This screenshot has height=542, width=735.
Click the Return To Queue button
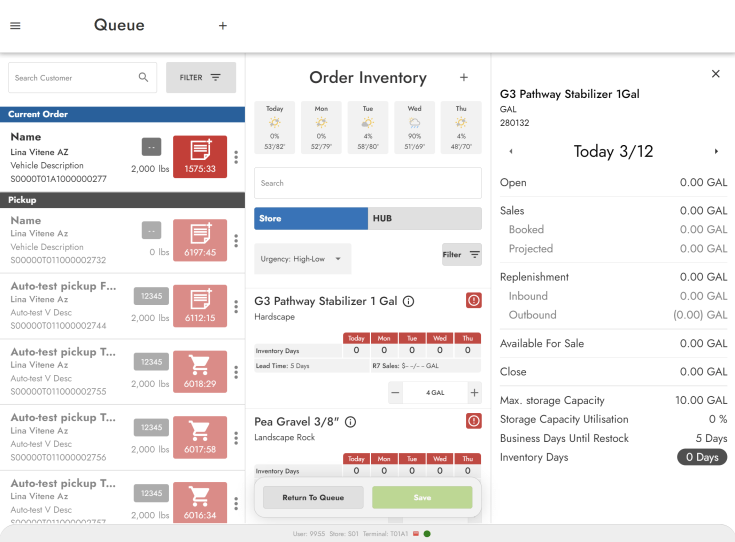pyautogui.click(x=312, y=497)
